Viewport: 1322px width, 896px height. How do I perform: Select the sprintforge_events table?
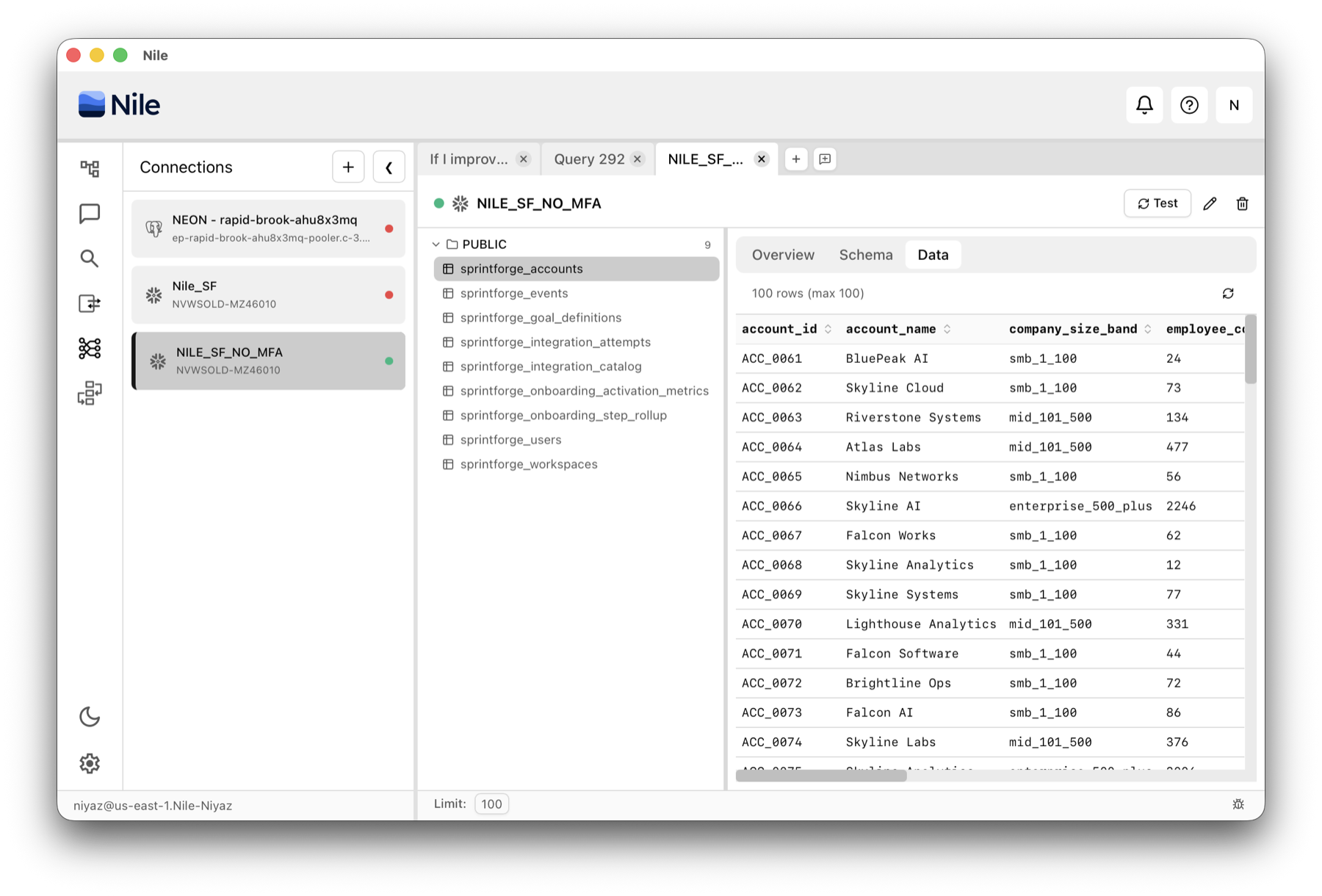tap(577, 293)
